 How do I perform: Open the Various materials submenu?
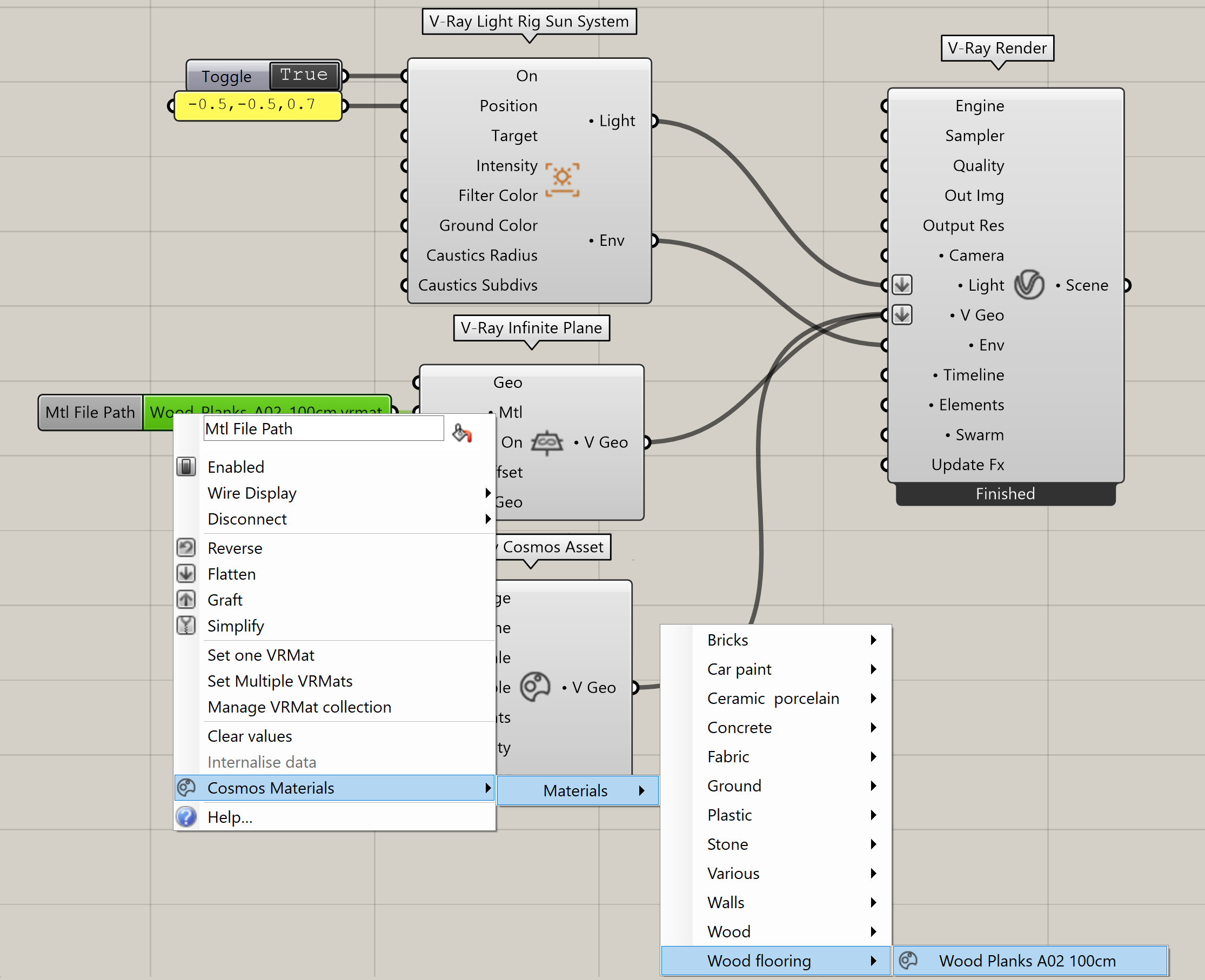tap(775, 874)
